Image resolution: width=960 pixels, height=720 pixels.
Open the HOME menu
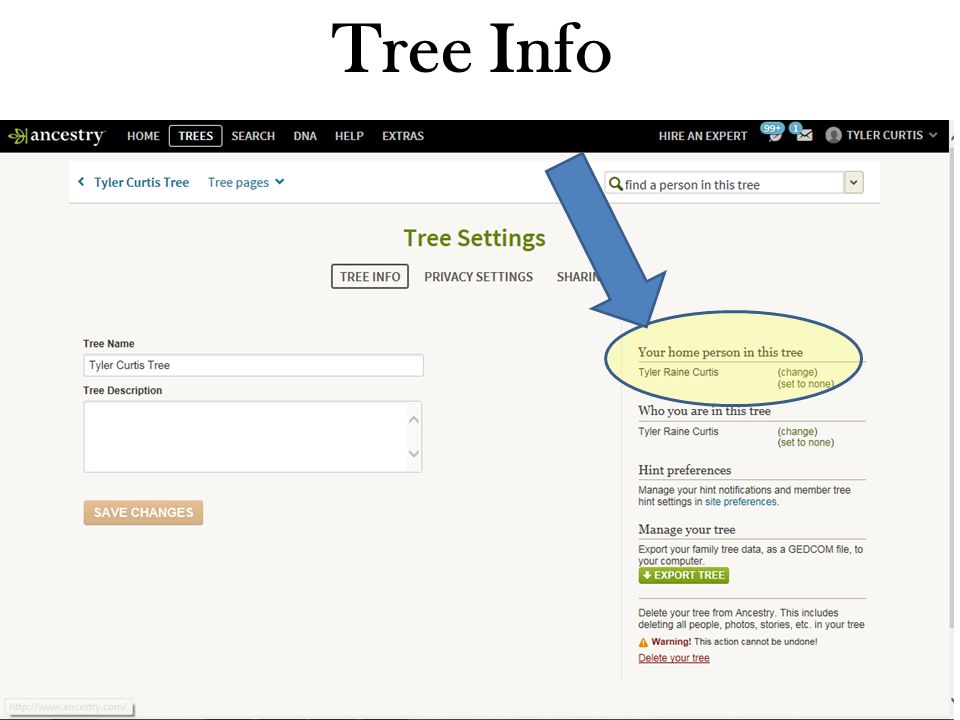click(x=143, y=136)
